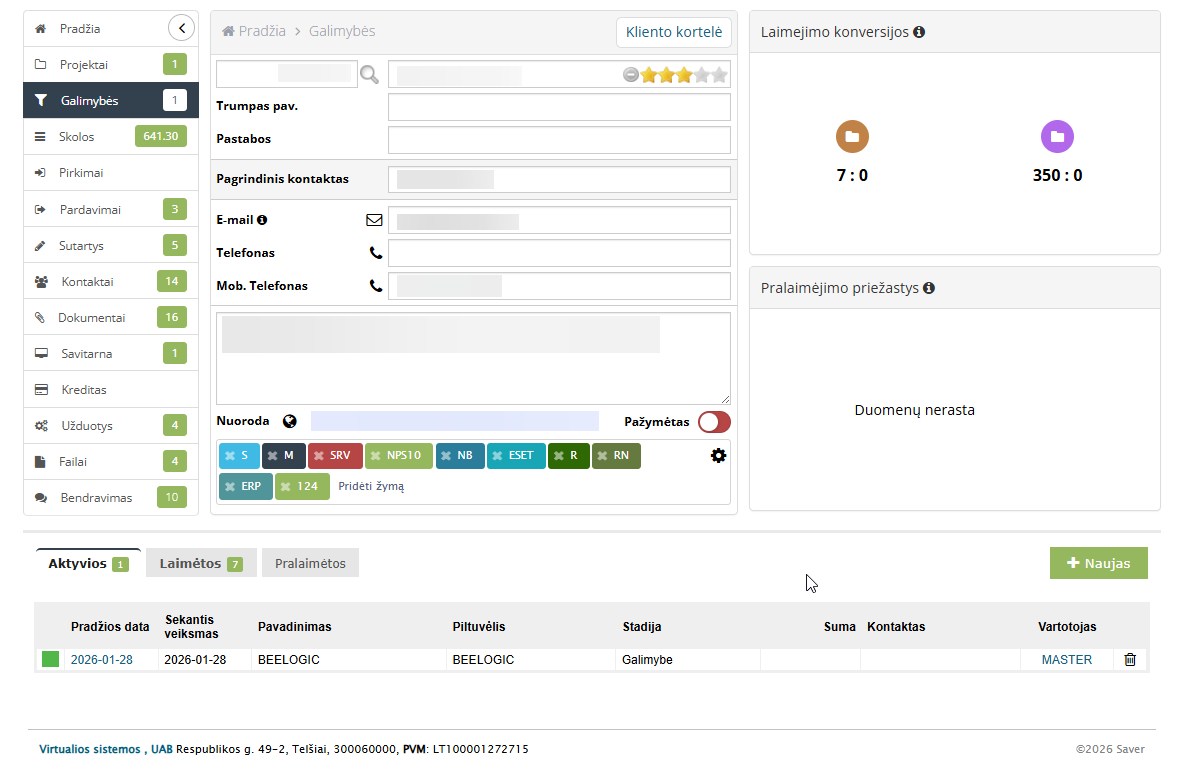Click the green status square in BEELOGIC row
1182x783 pixels.
(x=50, y=660)
